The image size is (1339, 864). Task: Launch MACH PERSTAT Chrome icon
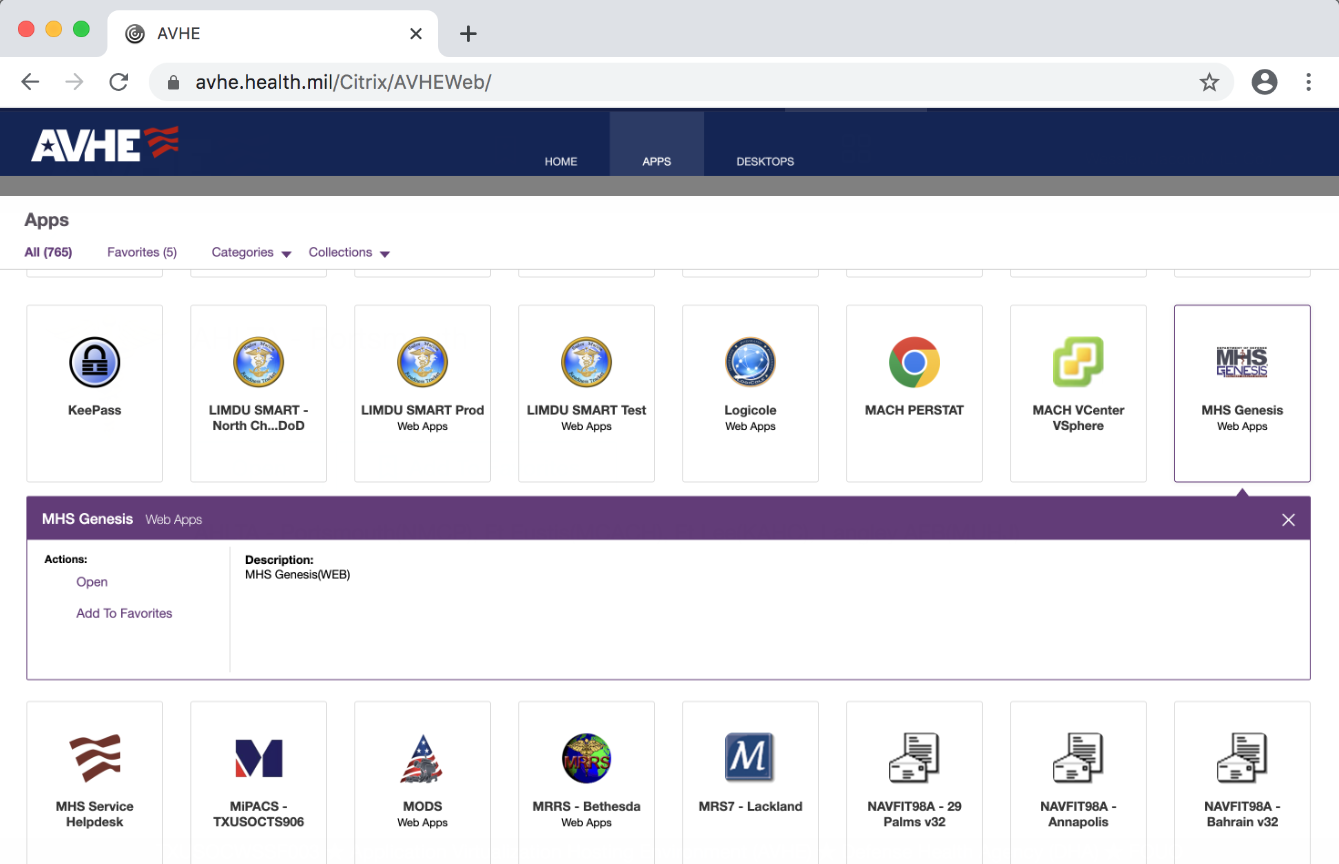pyautogui.click(x=915, y=362)
